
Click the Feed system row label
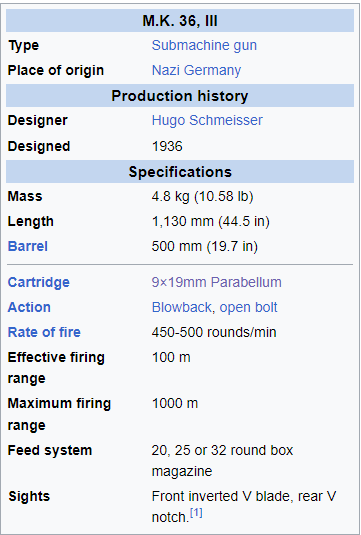(50, 451)
